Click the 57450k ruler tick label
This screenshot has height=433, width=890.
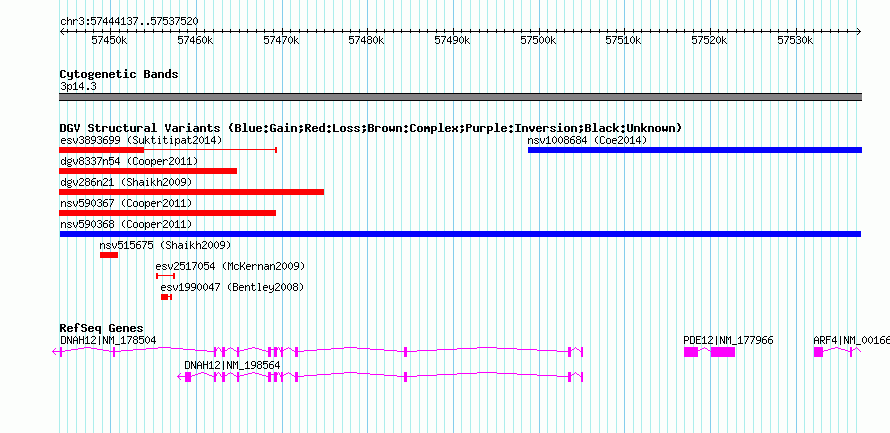click(110, 40)
